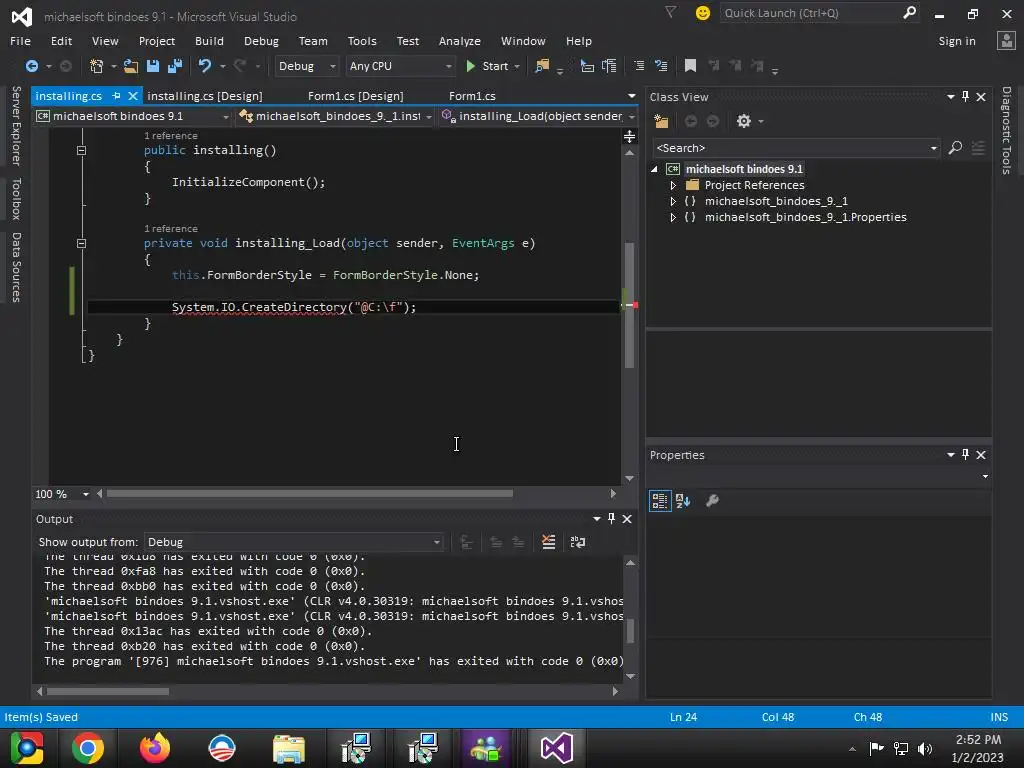
Task: Close the installing.cs tab
Action: (x=133, y=96)
